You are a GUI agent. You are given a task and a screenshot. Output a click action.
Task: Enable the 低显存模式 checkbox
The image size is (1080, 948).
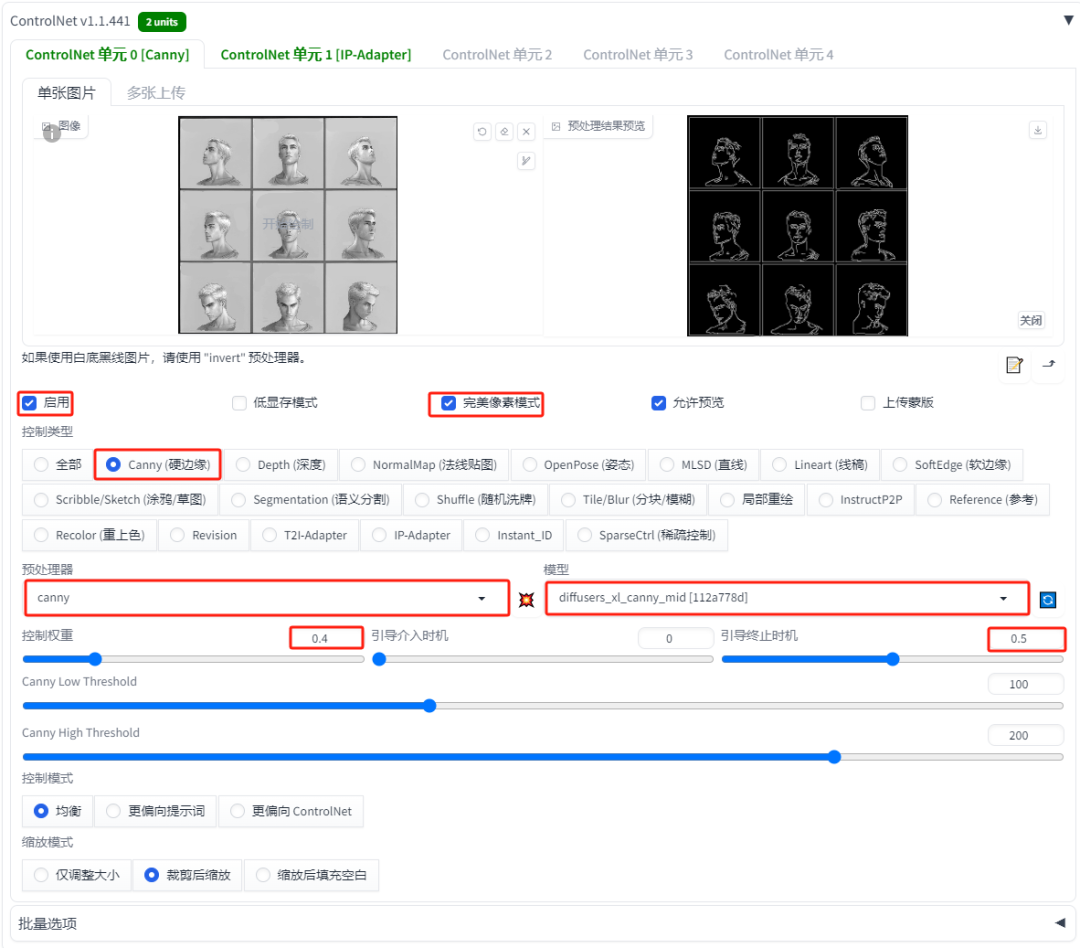239,403
